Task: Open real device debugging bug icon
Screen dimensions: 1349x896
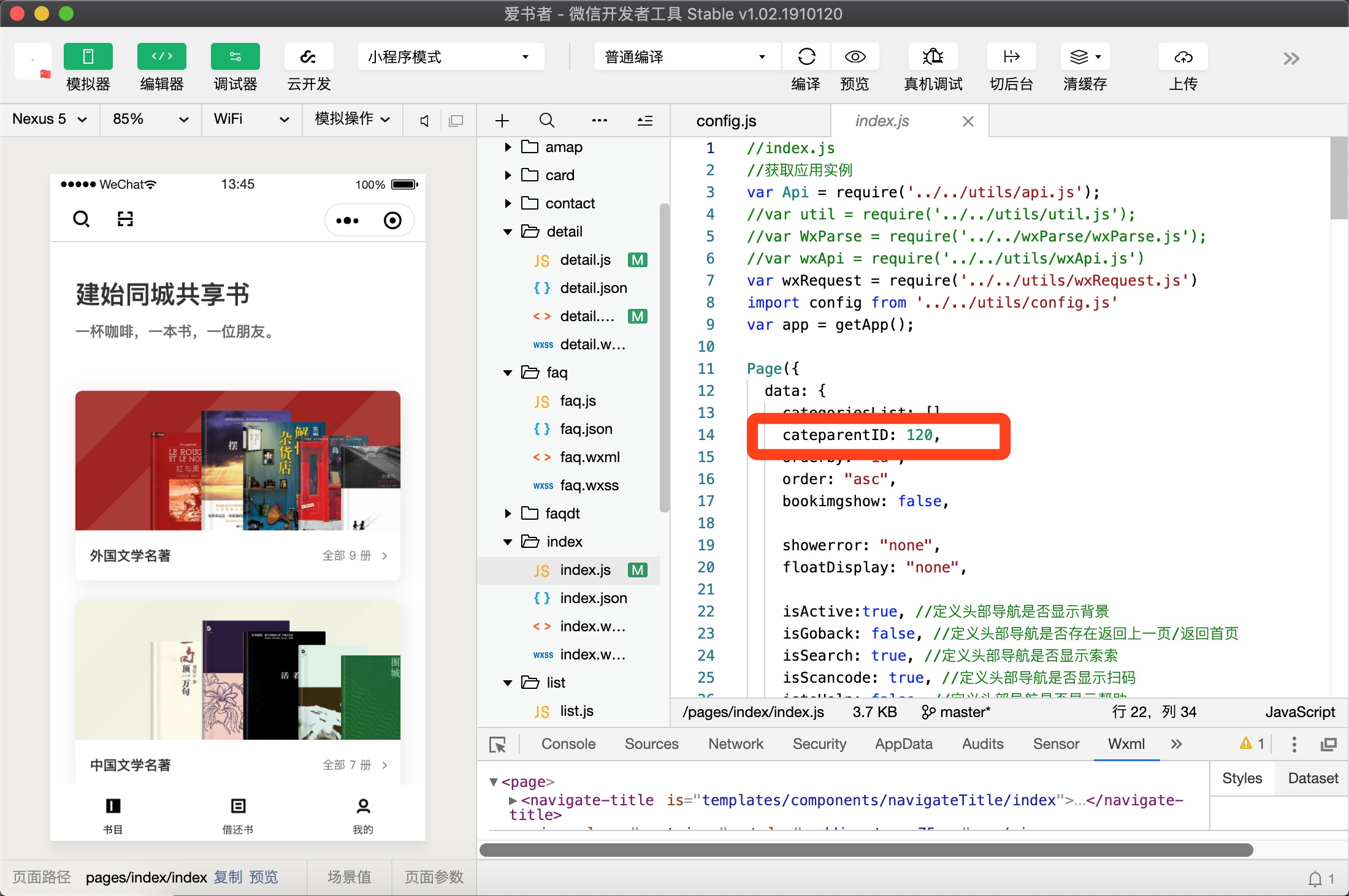Action: click(933, 57)
